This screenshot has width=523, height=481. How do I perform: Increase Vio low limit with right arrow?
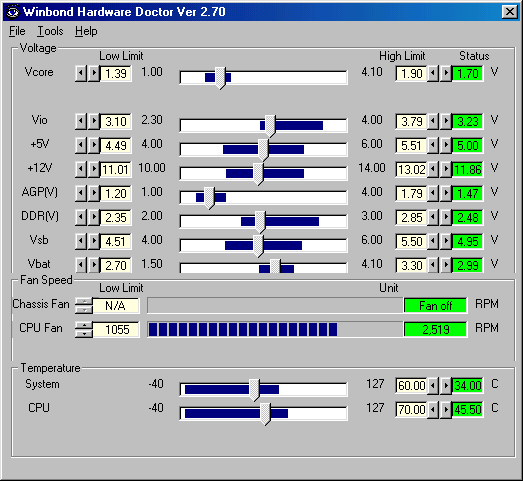pyautogui.click(x=94, y=121)
